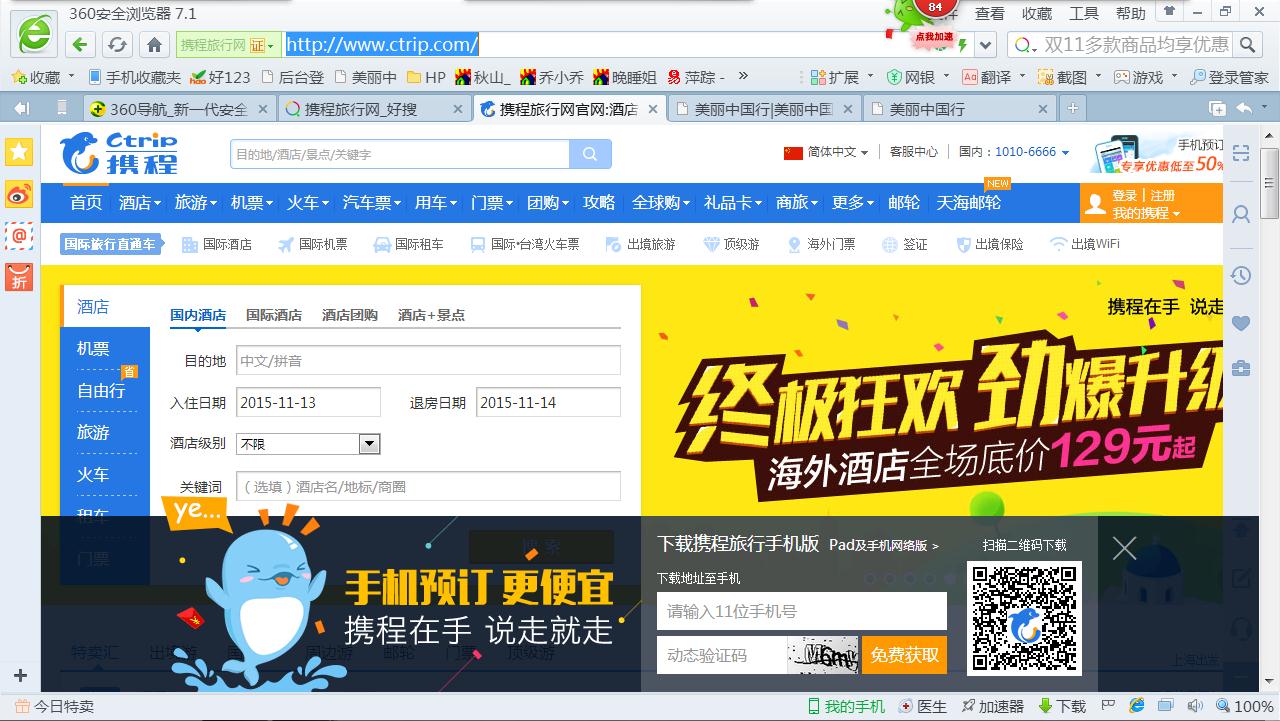This screenshot has height=721, width=1280.
Task: Open the Weibo sidebar icon
Action: [x=19, y=194]
